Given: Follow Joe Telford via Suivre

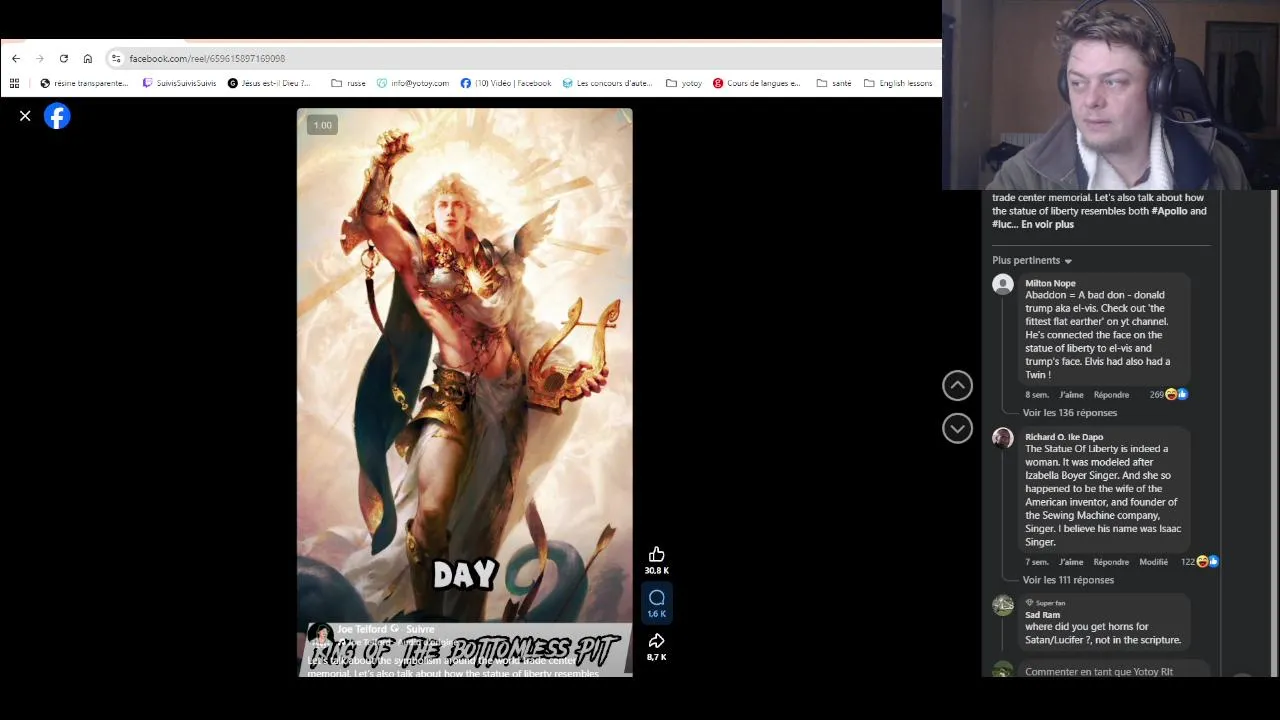Looking at the screenshot, I should click(420, 629).
